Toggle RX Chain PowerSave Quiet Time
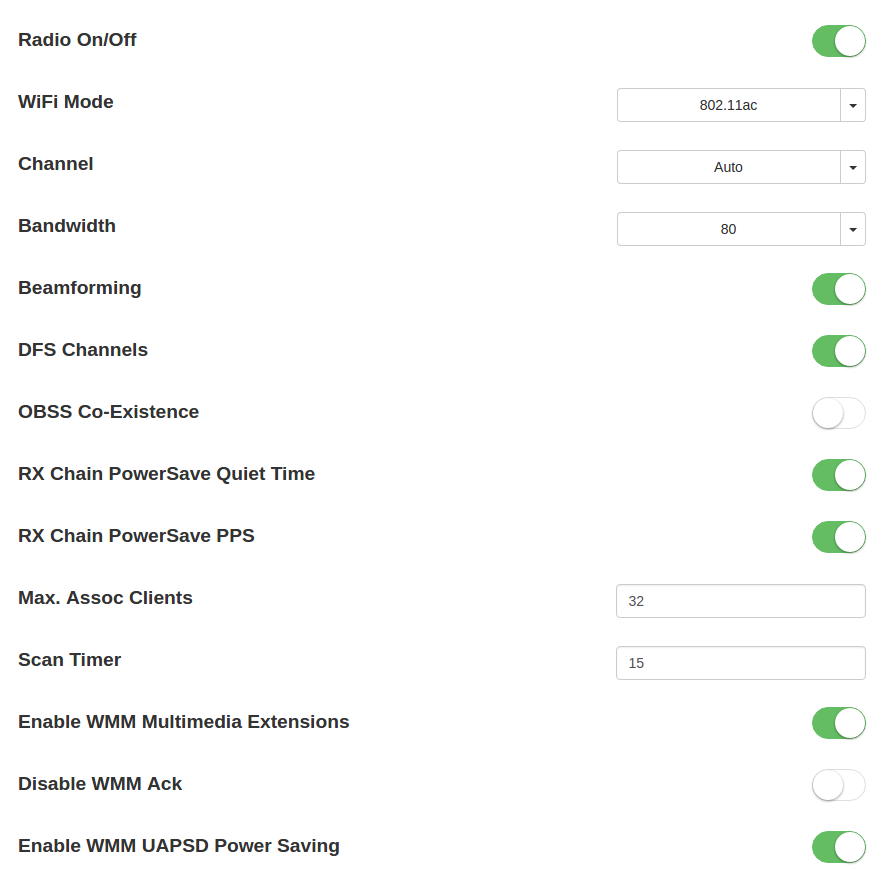 pyautogui.click(x=838, y=475)
